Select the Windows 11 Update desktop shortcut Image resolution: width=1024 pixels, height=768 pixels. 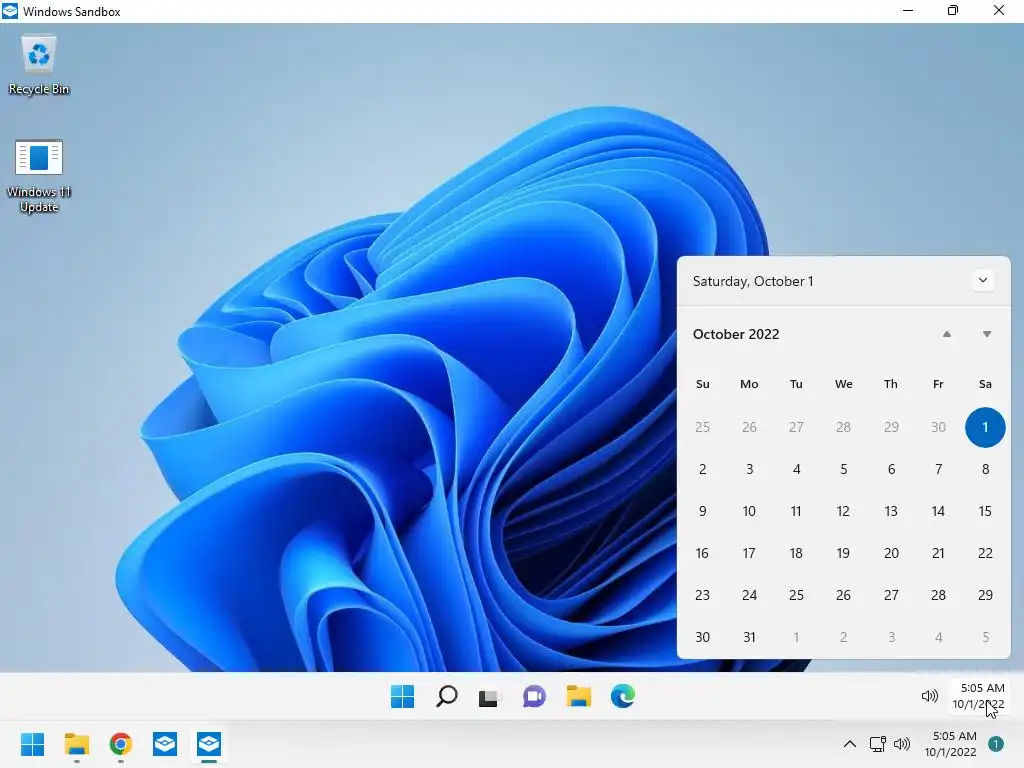click(x=39, y=176)
